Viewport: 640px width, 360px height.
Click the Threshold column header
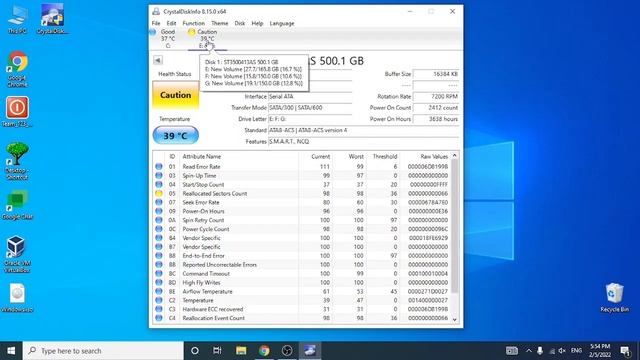383,156
